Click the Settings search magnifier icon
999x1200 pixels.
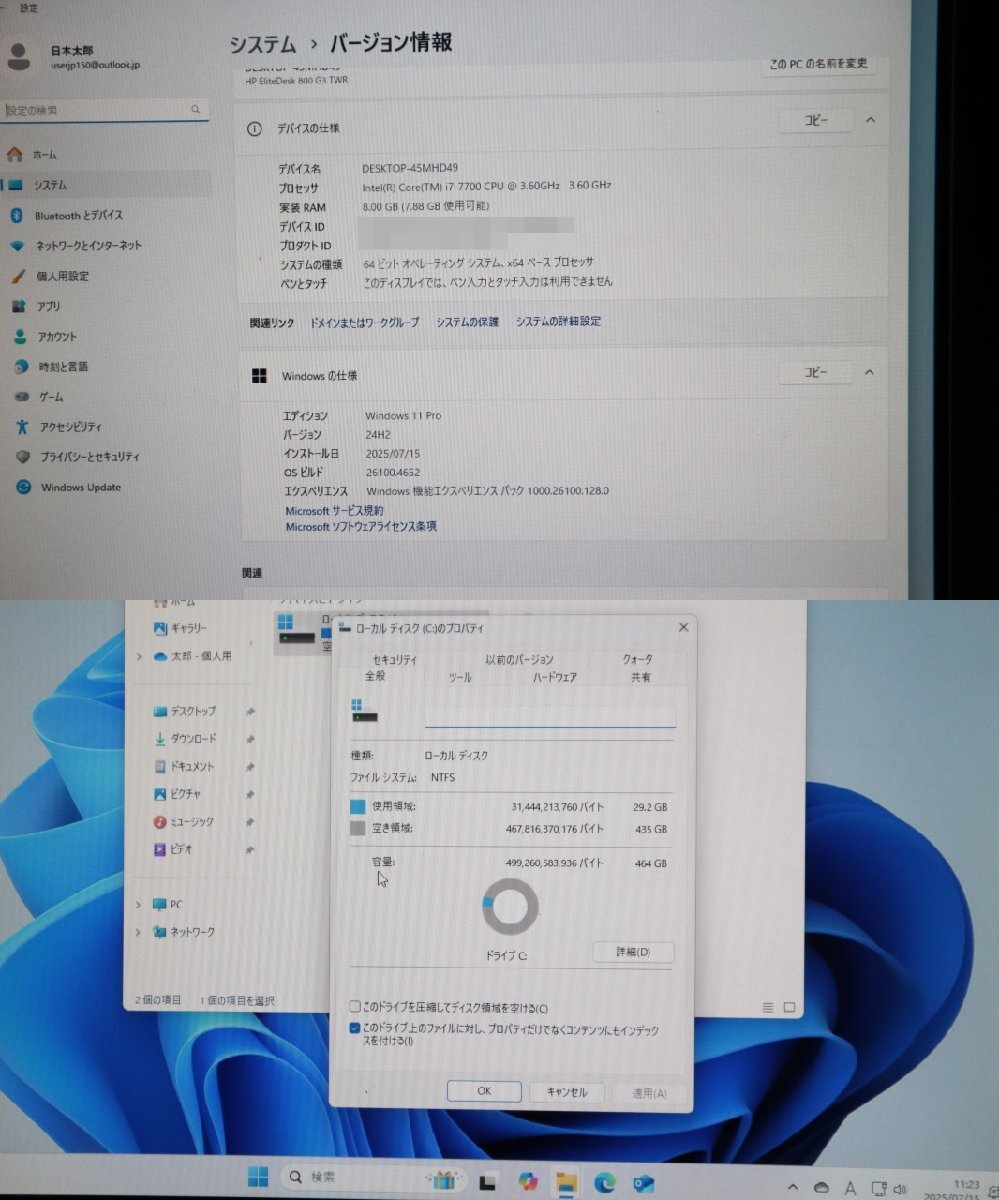coord(195,109)
